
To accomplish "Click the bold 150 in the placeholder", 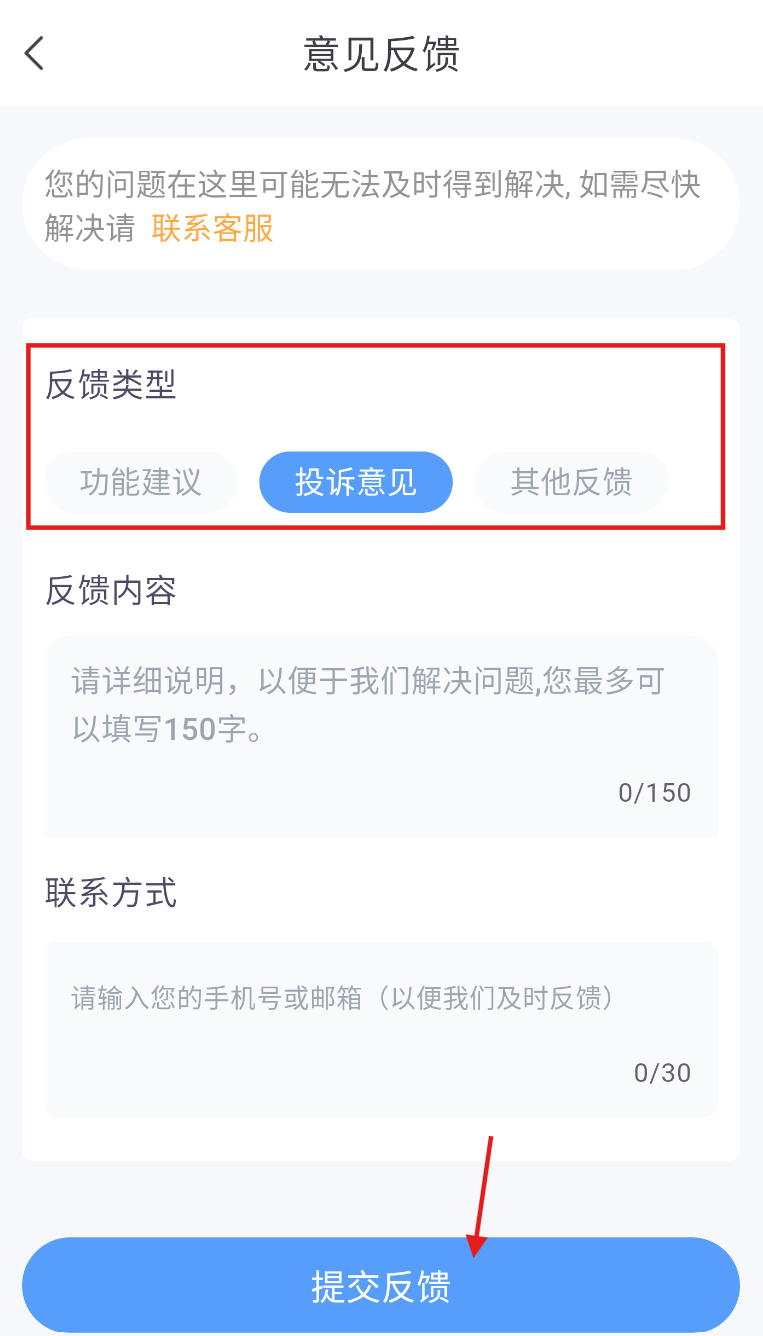I will point(191,729).
